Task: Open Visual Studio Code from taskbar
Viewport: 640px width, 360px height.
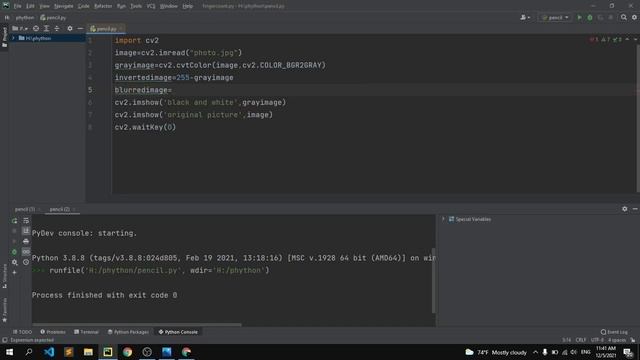Action: (49, 352)
